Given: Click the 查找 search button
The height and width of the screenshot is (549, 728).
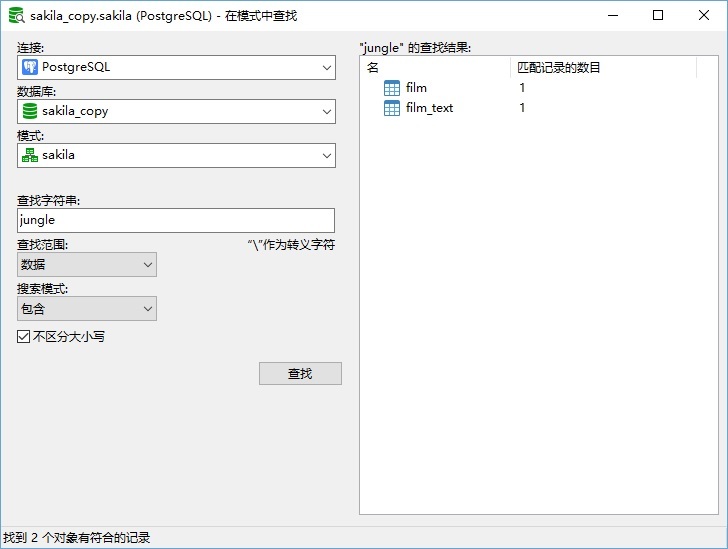Looking at the screenshot, I should pos(300,373).
